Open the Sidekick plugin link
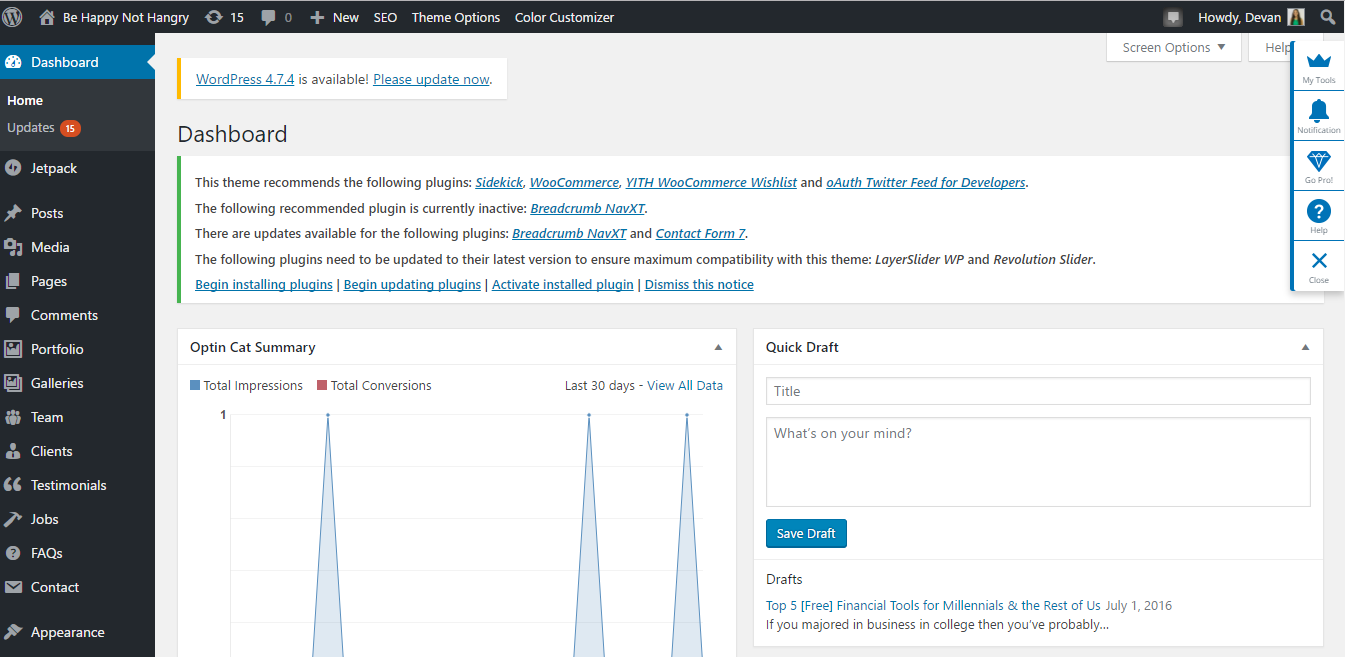This screenshot has height=657, width=1345. click(x=499, y=183)
